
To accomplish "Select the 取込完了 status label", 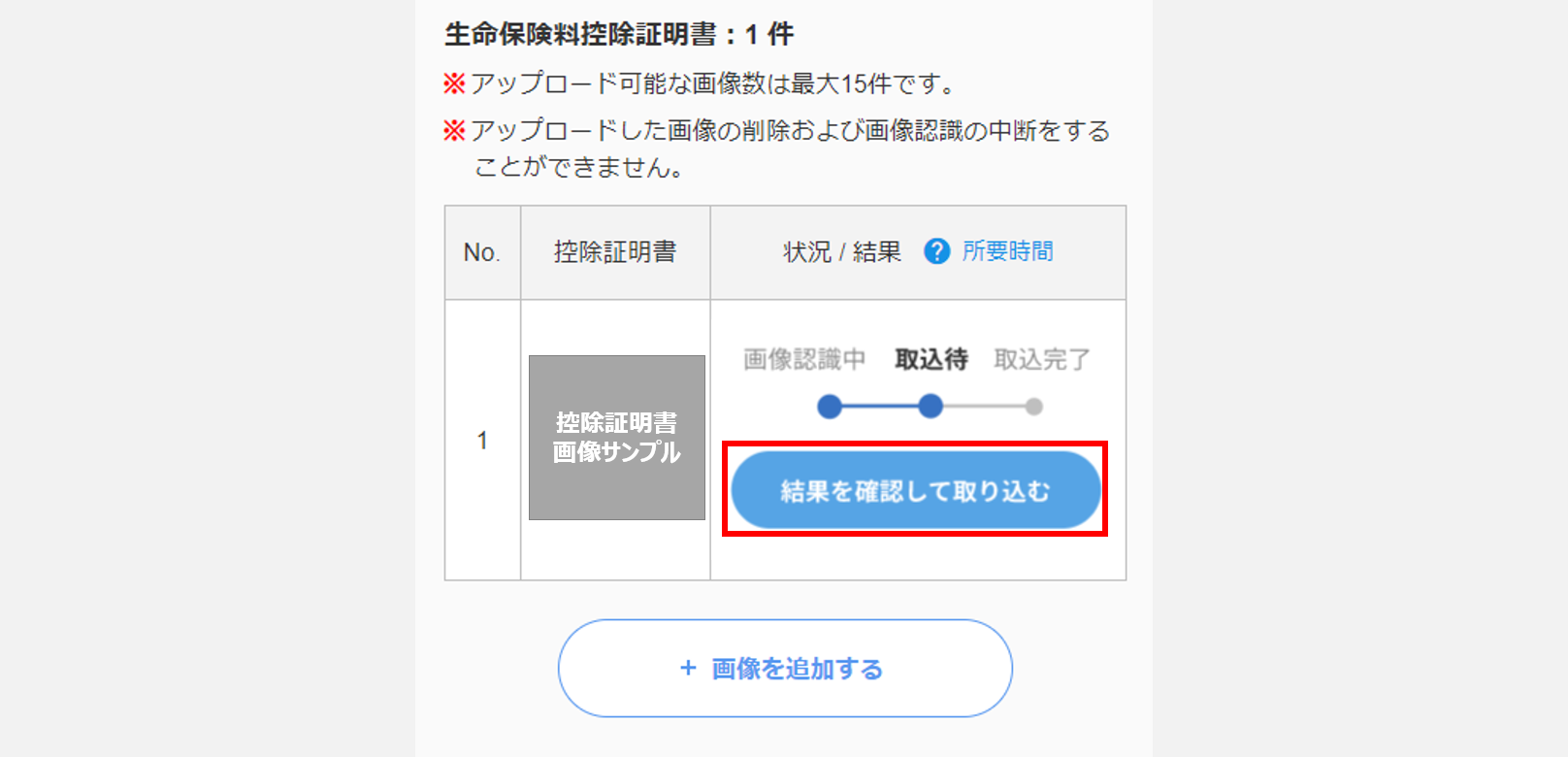I will coord(1042,359).
